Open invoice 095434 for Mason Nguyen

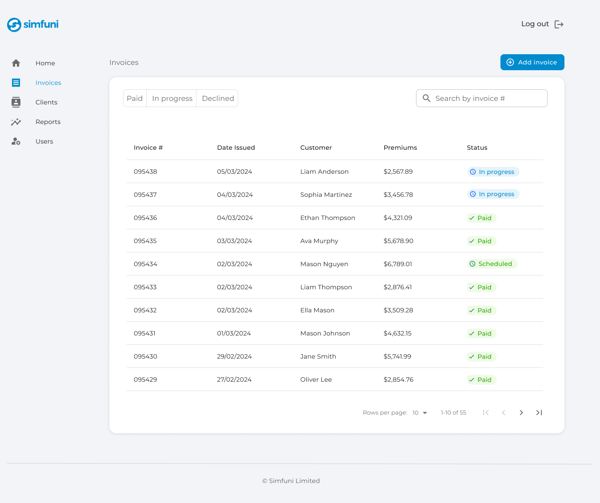point(145,264)
